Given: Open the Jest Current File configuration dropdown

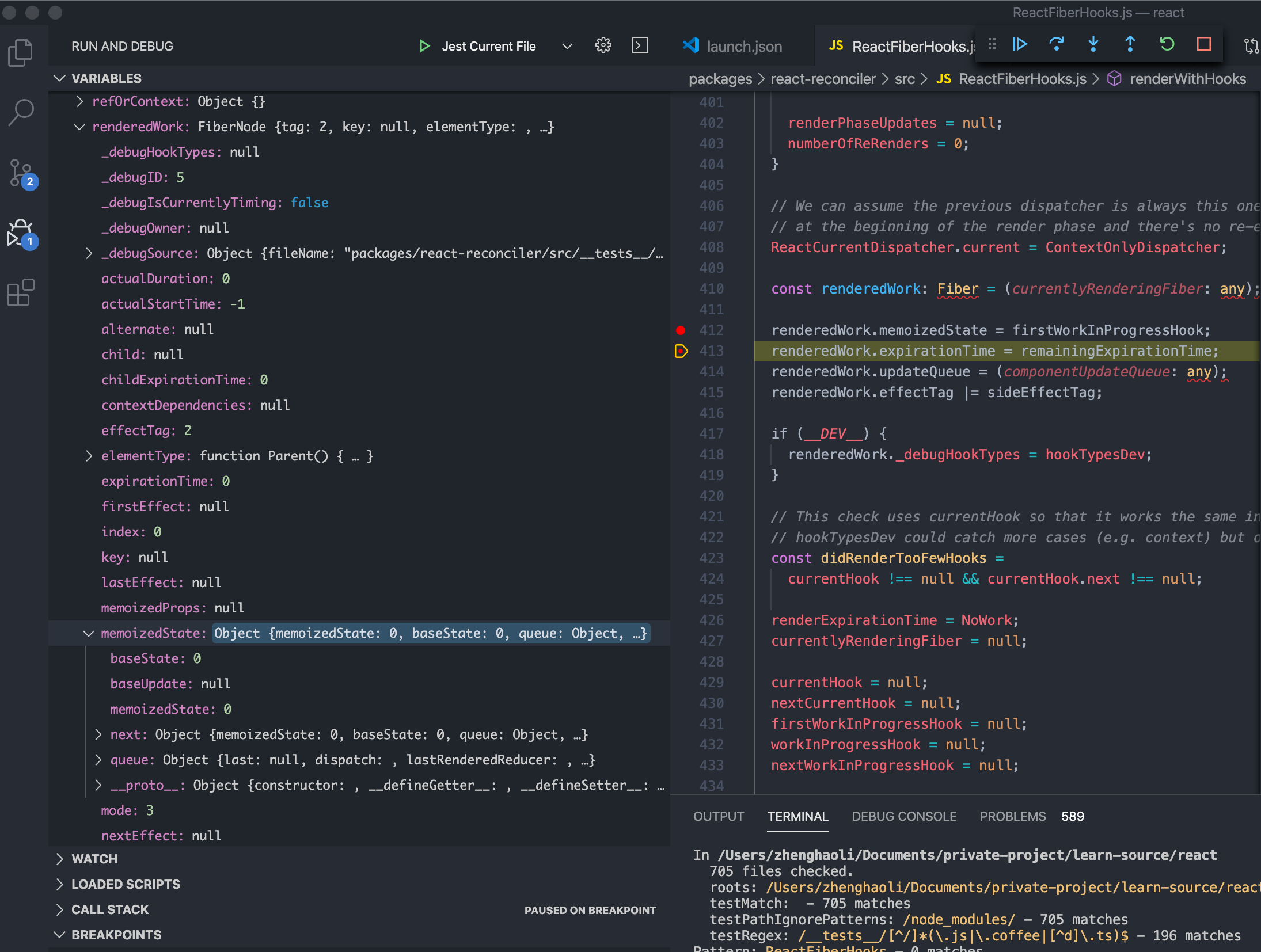Looking at the screenshot, I should (567, 46).
